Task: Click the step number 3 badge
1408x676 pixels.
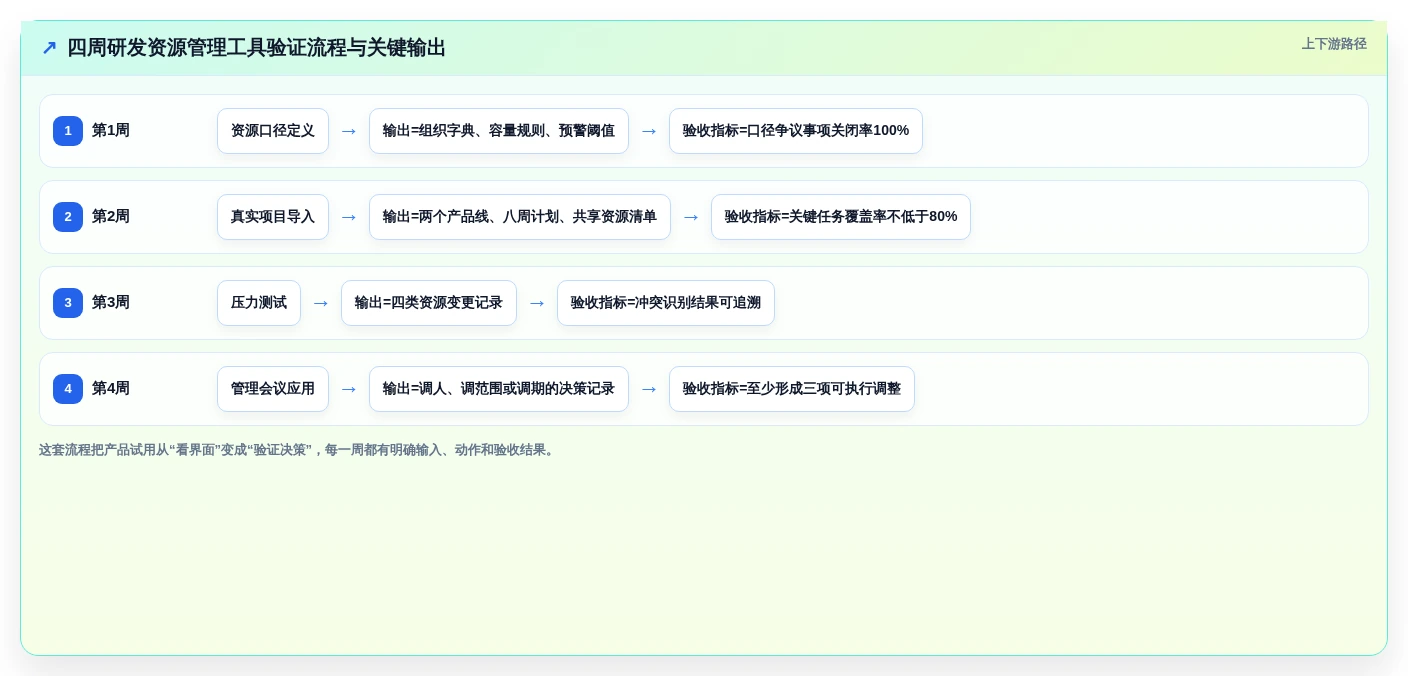Action: pos(68,303)
